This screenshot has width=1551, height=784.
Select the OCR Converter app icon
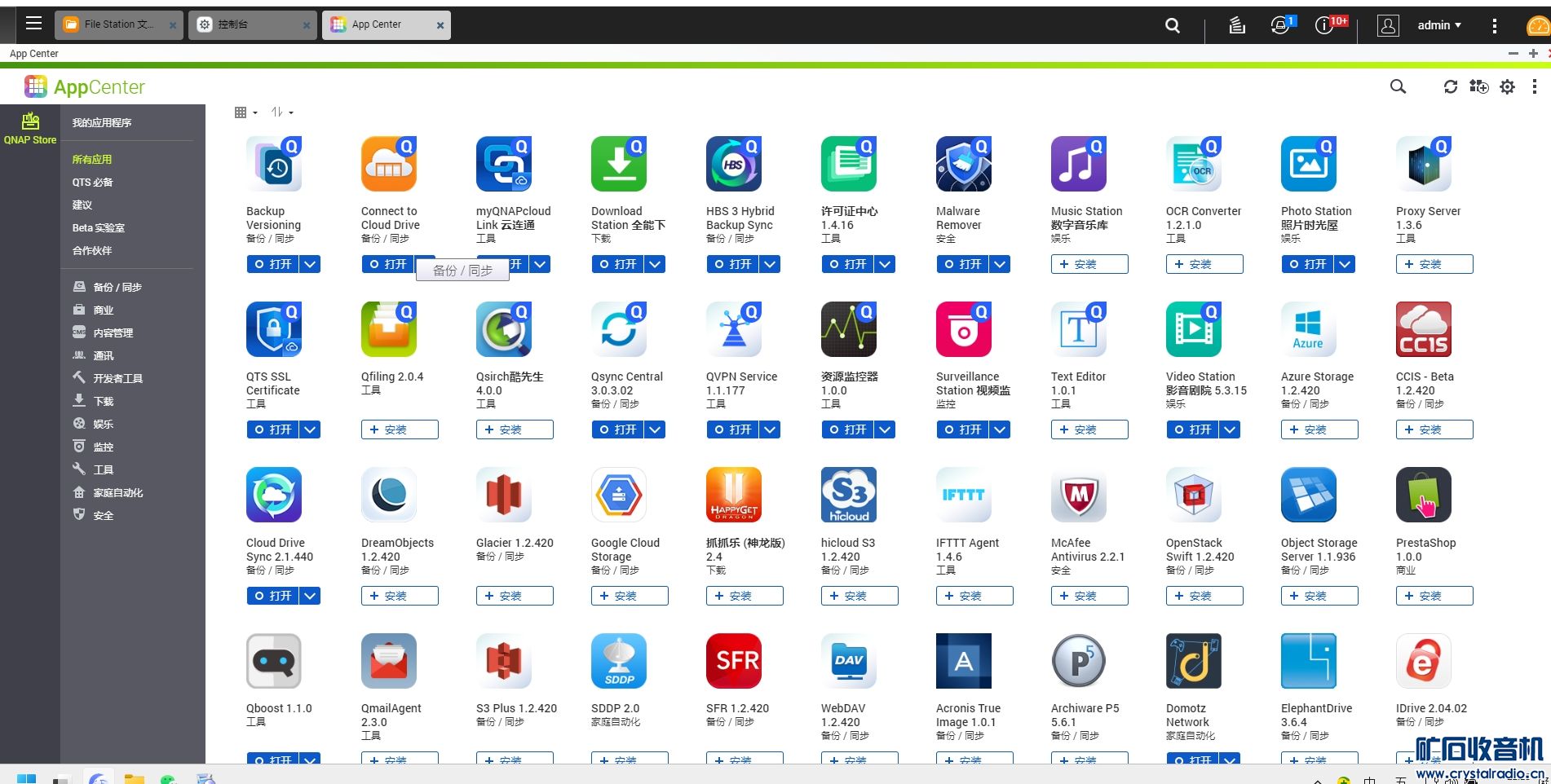[x=1194, y=164]
